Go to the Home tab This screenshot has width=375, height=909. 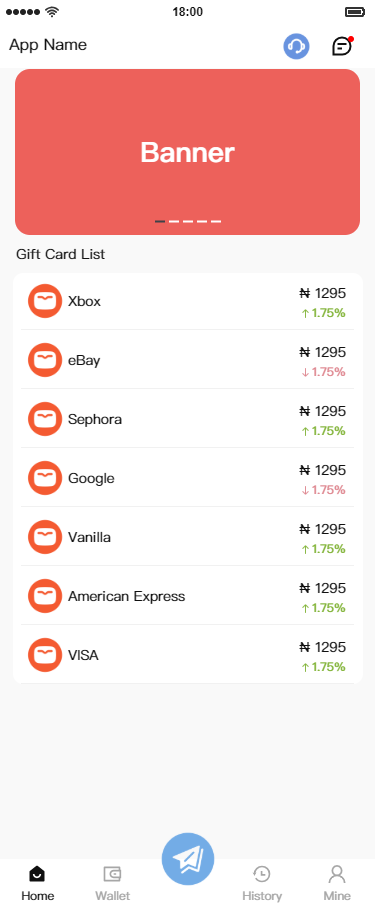pyautogui.click(x=38, y=883)
